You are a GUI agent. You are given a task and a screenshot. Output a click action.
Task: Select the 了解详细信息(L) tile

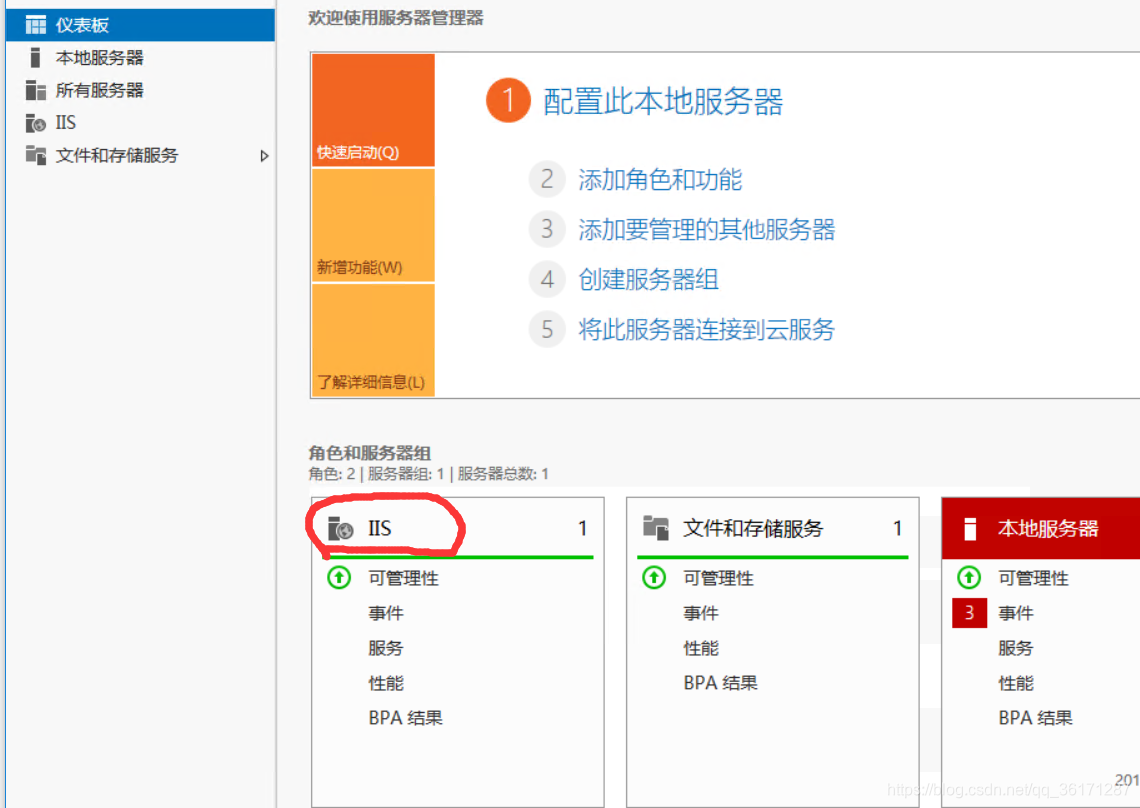click(373, 340)
